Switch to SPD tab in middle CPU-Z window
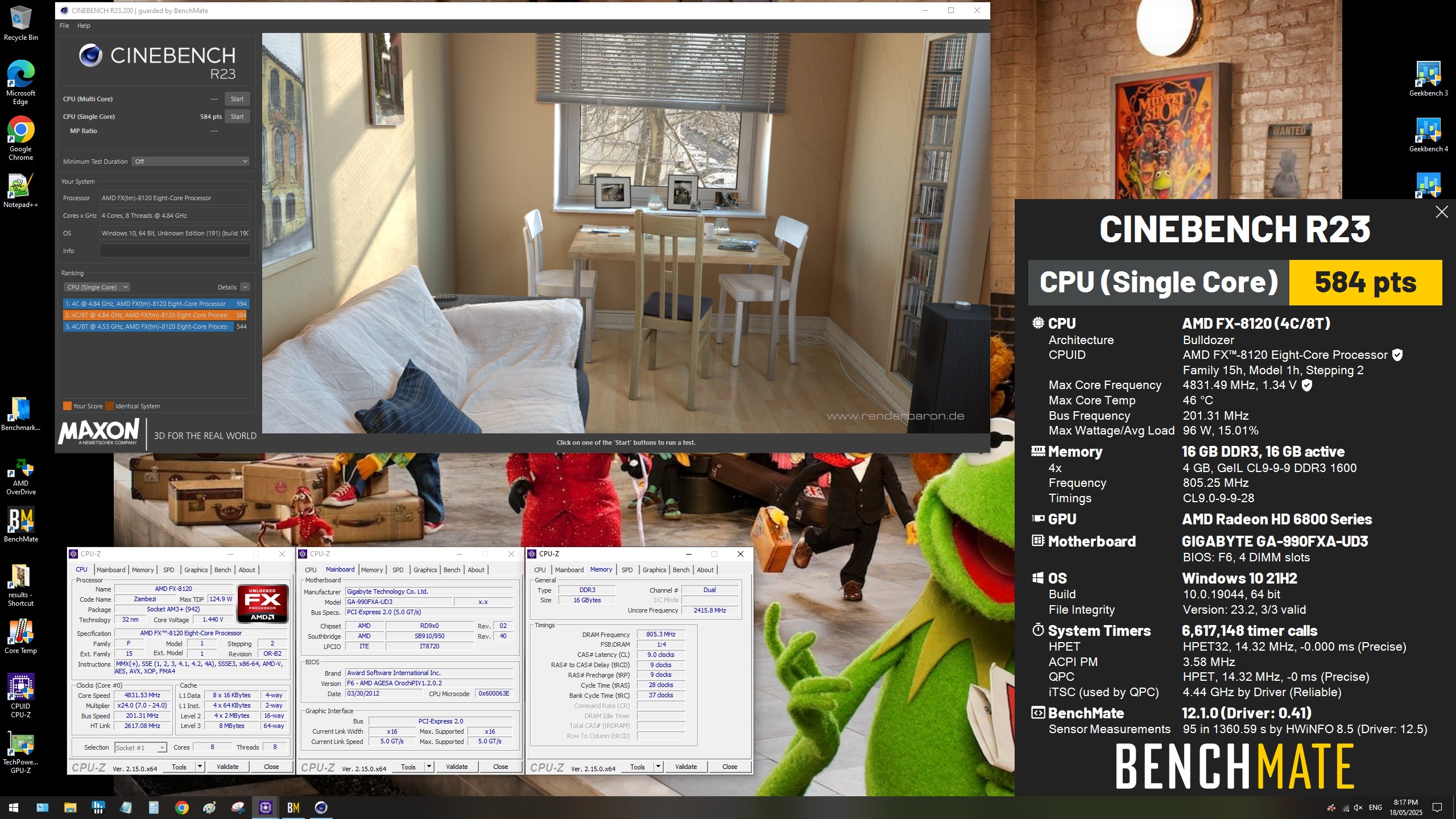1456x819 pixels. coord(398,570)
